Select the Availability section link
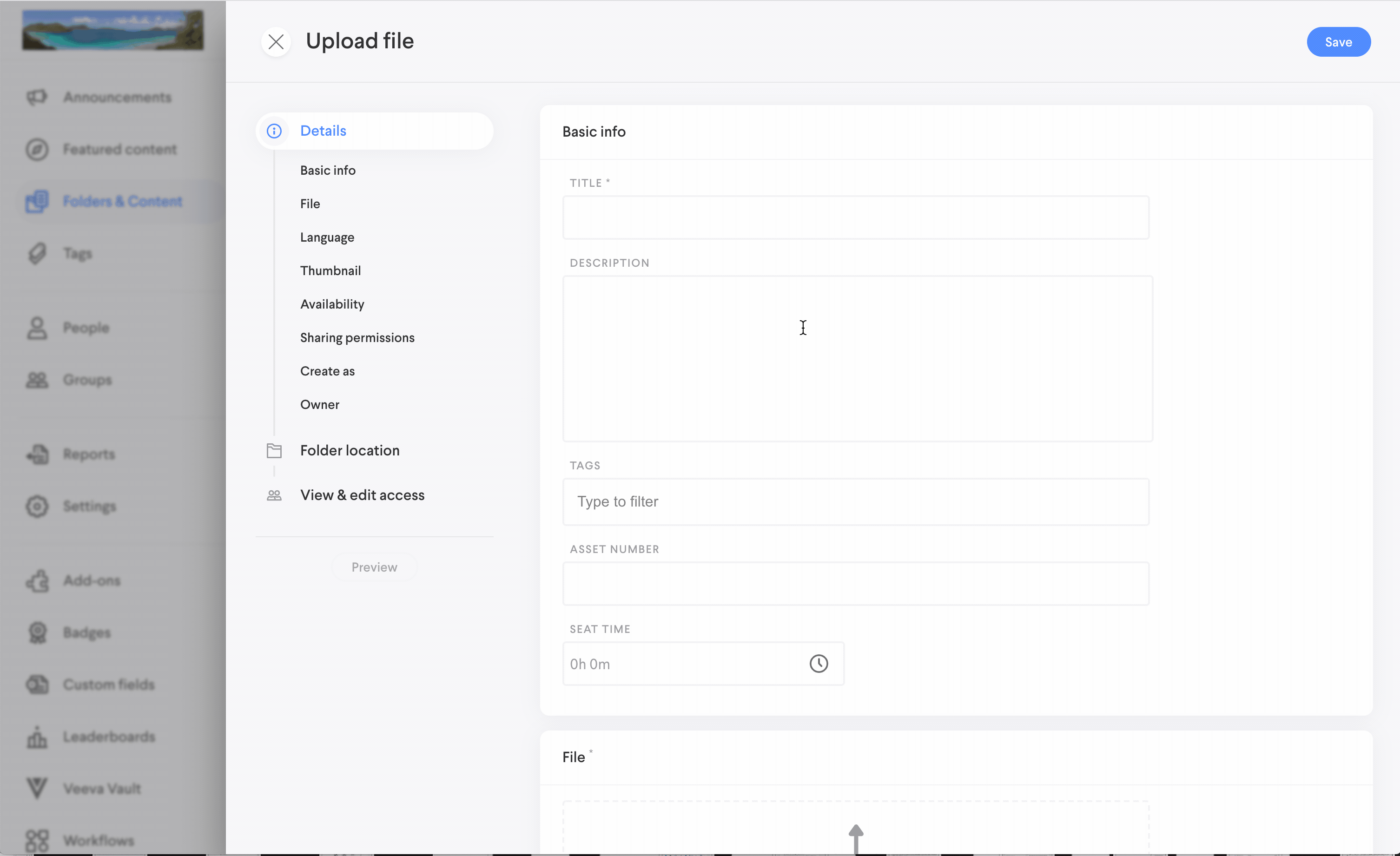Viewport: 1400px width, 856px height. tap(332, 304)
